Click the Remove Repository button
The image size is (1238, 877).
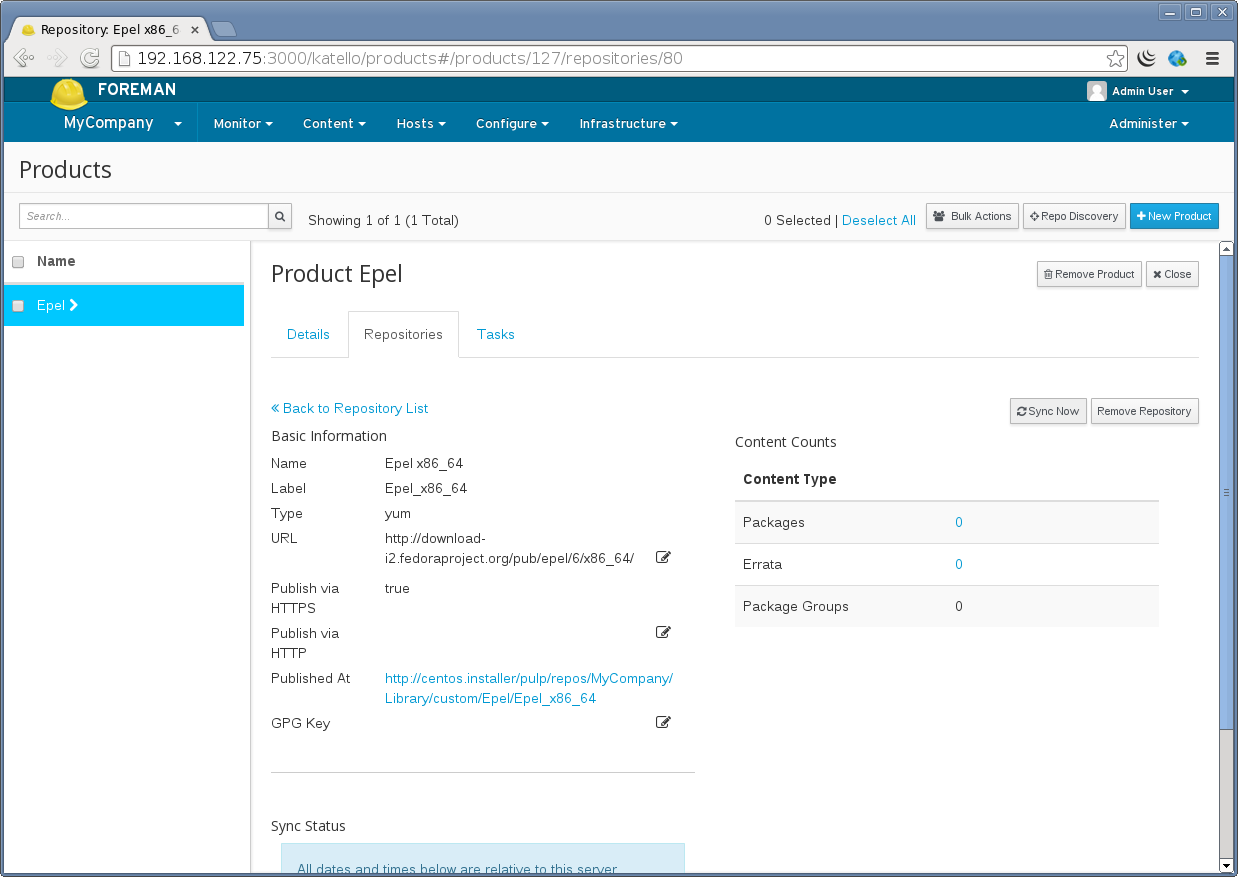pos(1144,411)
